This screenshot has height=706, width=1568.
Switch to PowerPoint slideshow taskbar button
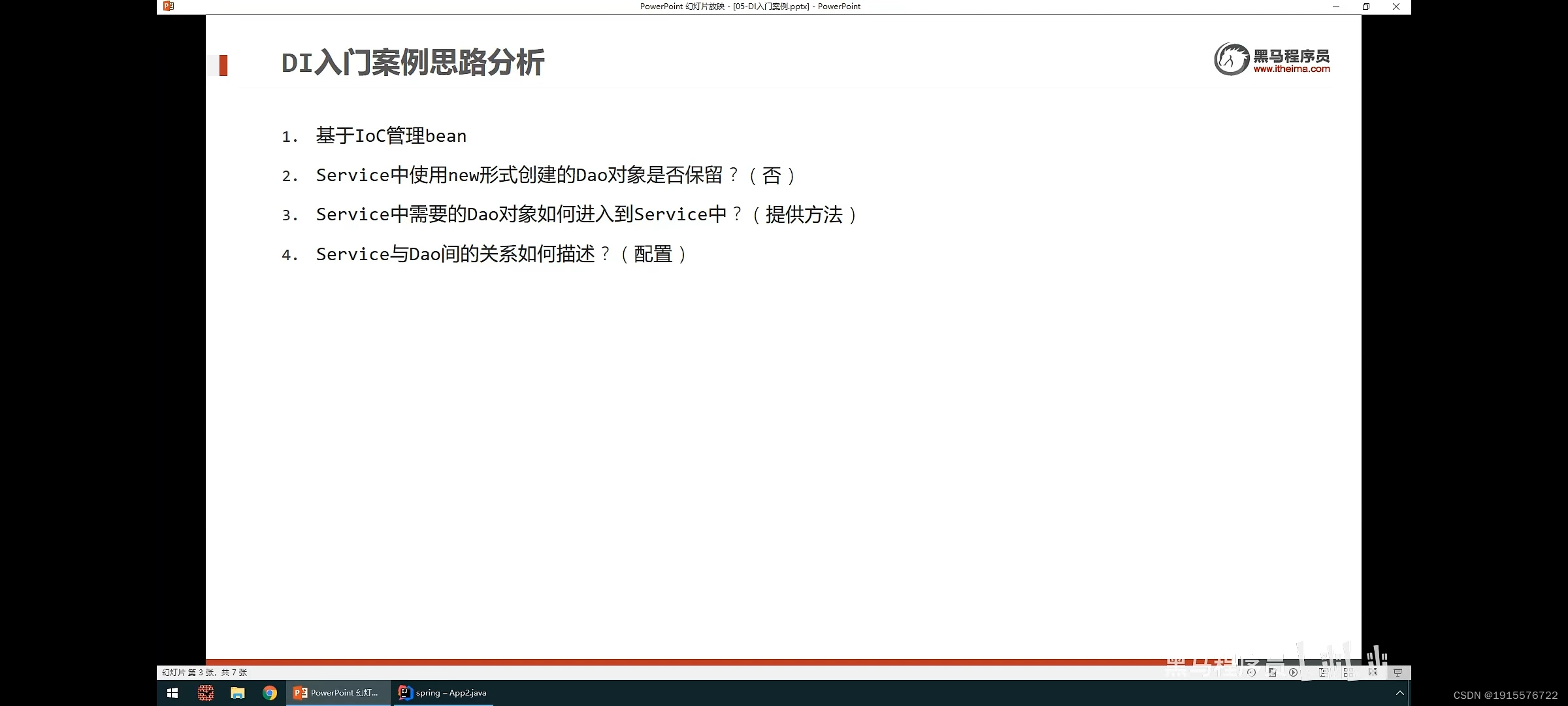337,693
